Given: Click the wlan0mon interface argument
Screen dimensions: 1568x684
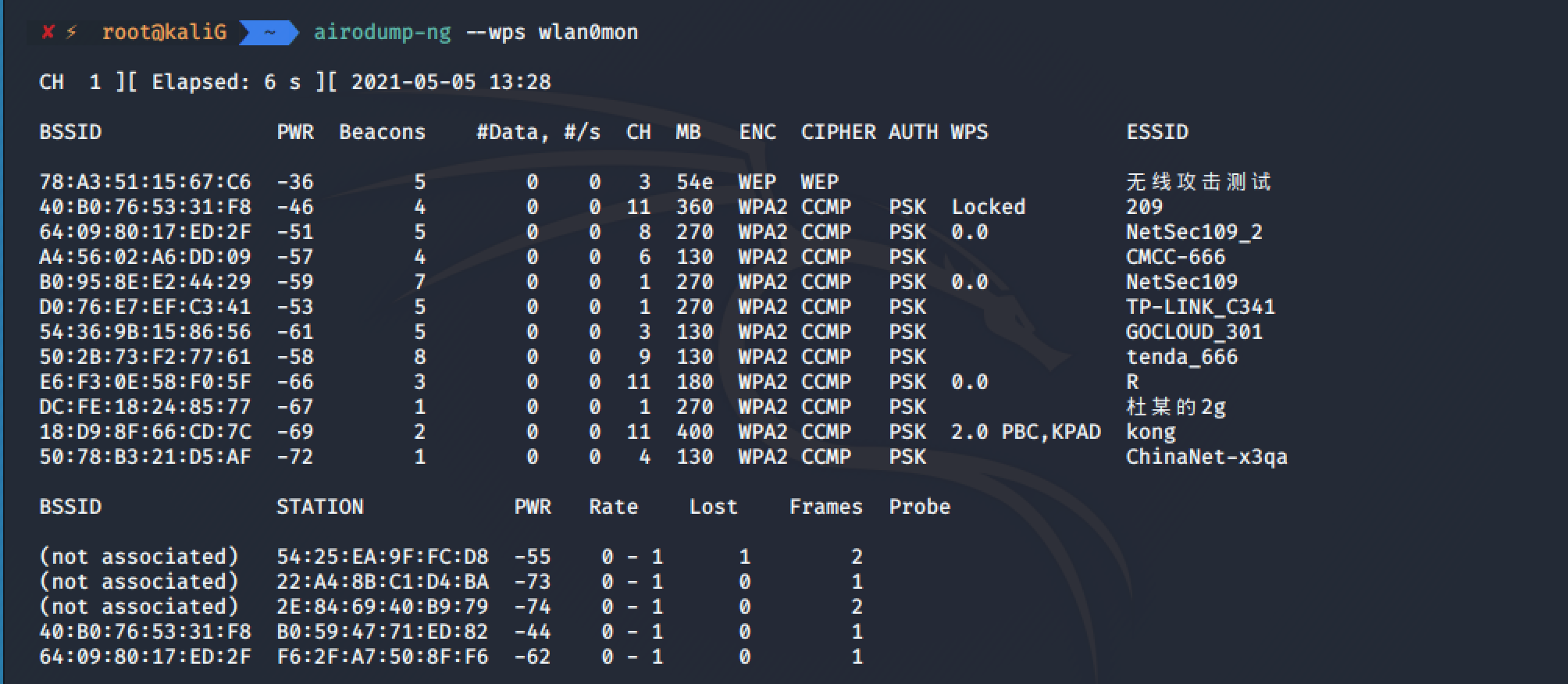Looking at the screenshot, I should (588, 32).
